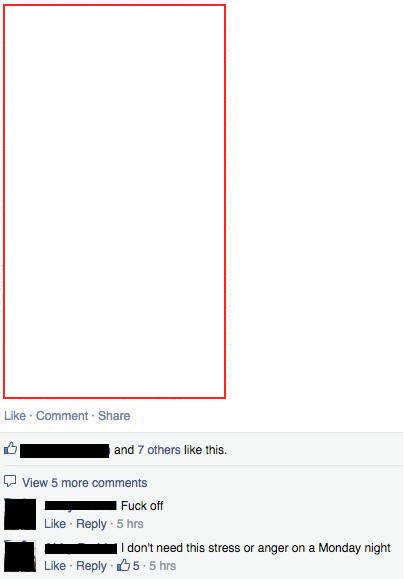The height and width of the screenshot is (579, 404).
Task: Like the Monday night stress comment
Action: pos(55,566)
